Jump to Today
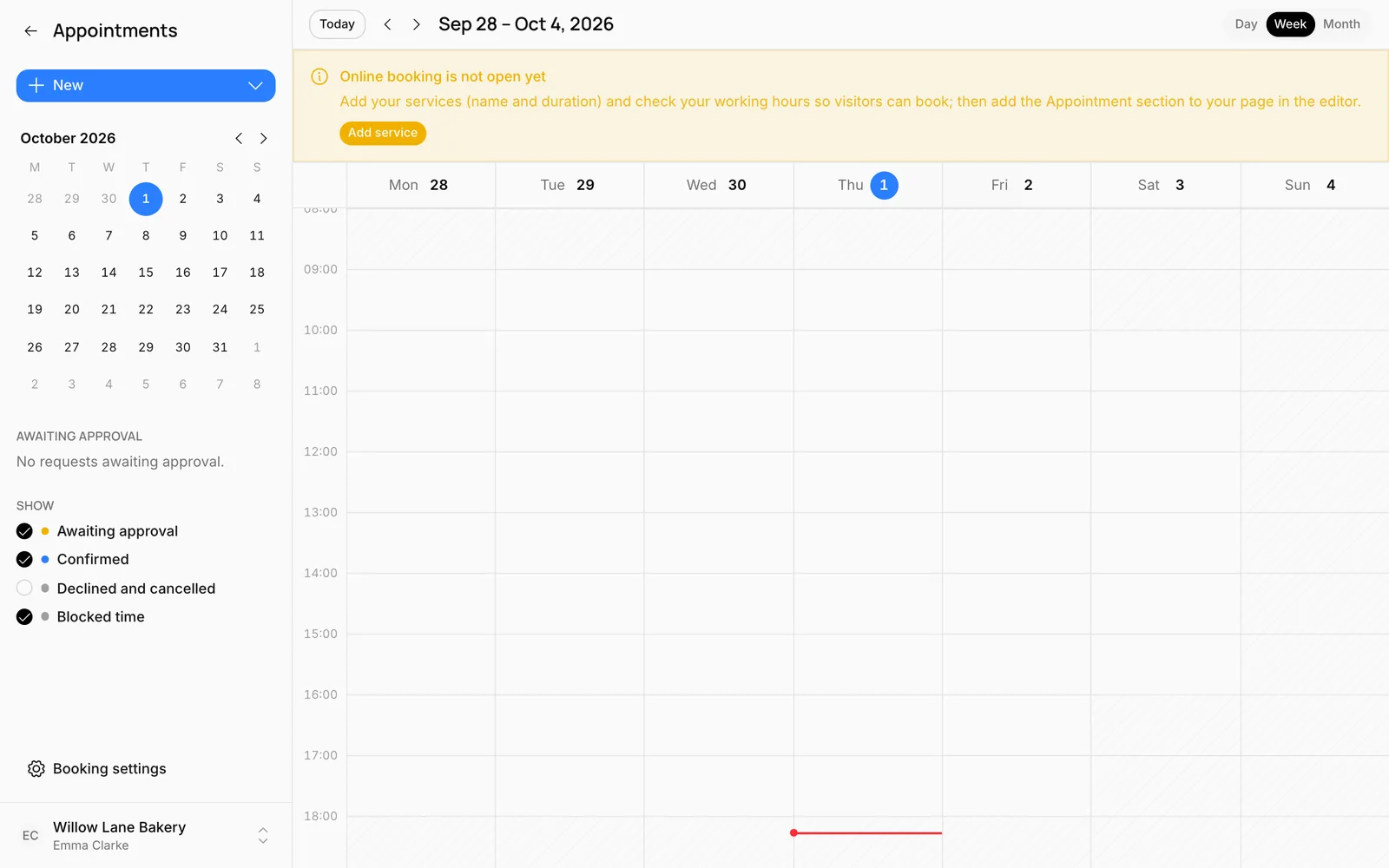 [x=337, y=24]
